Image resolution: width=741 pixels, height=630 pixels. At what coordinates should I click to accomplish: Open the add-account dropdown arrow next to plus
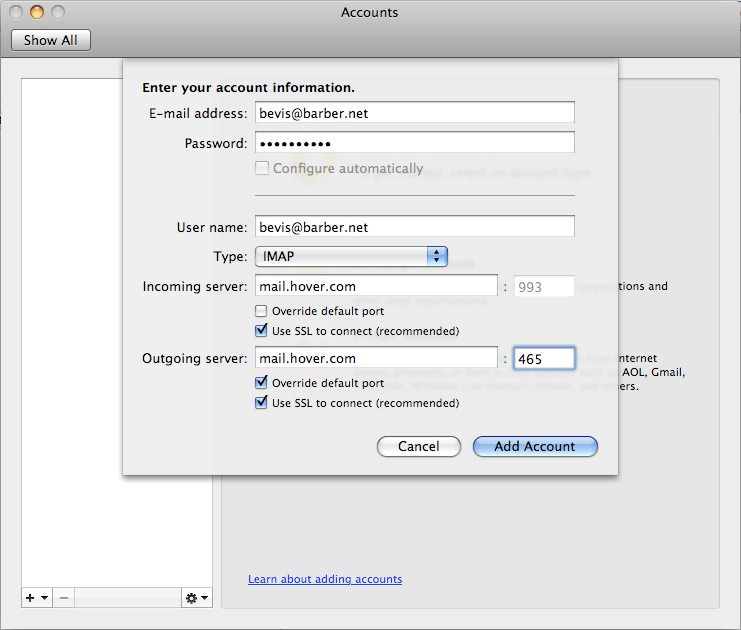coord(45,598)
